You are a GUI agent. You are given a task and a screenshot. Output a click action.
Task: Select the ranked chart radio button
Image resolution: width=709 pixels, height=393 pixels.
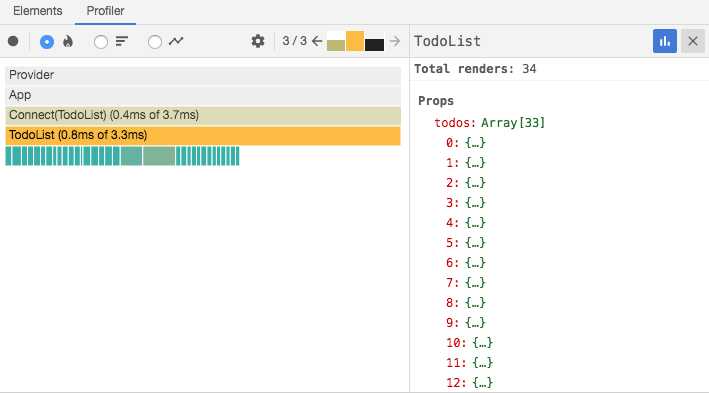click(100, 42)
